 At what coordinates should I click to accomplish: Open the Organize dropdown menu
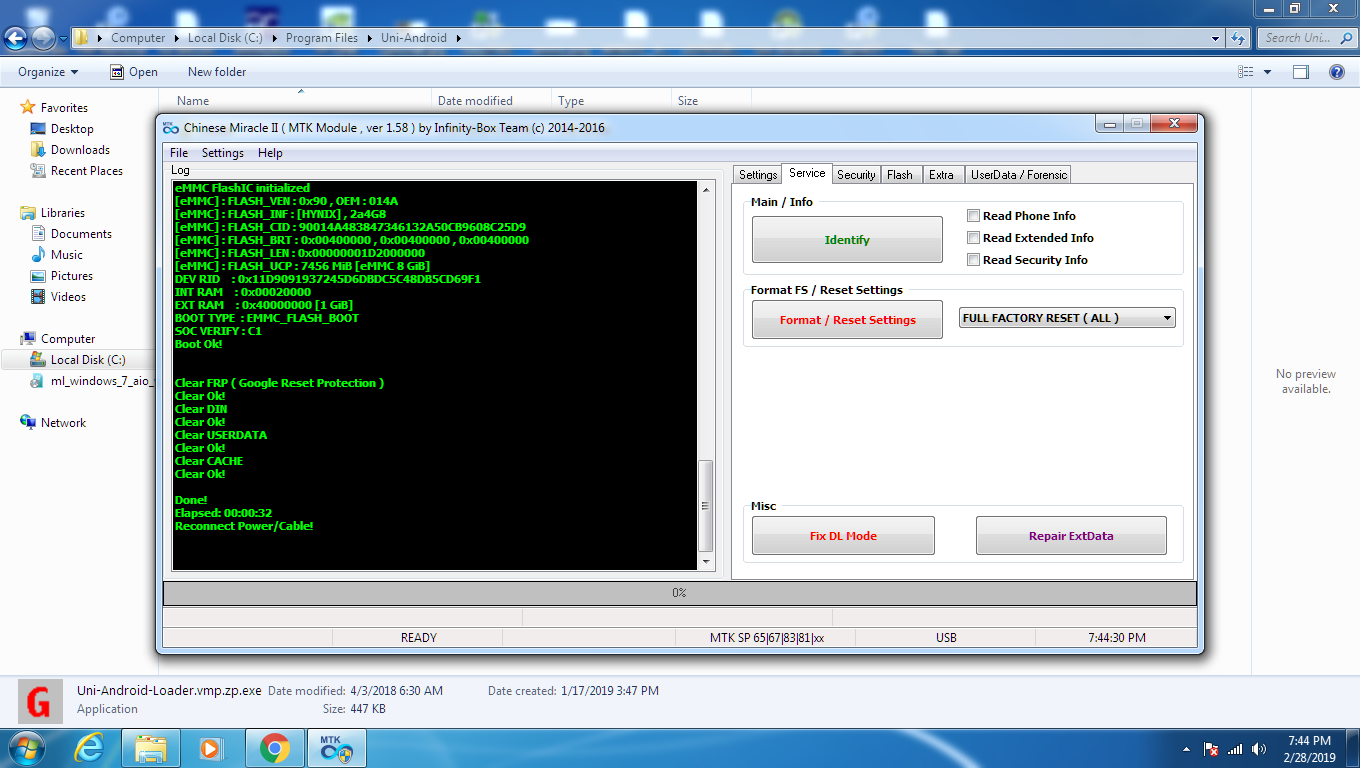[x=48, y=72]
